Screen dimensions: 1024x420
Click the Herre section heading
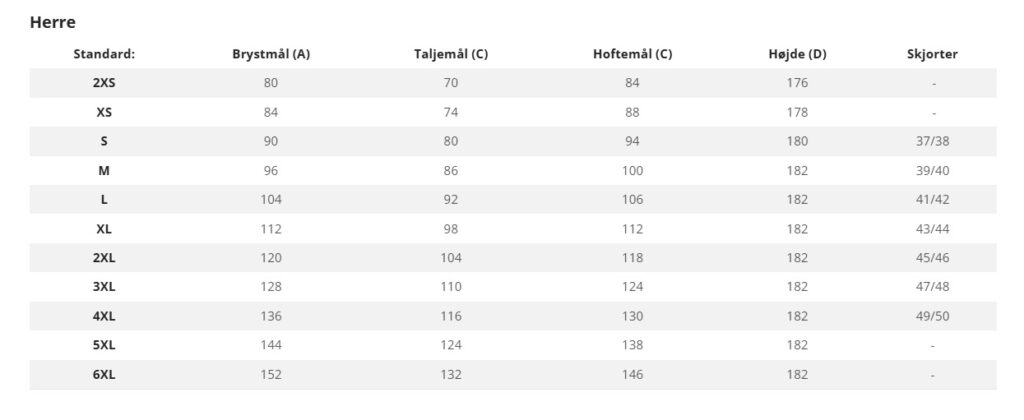tap(53, 21)
